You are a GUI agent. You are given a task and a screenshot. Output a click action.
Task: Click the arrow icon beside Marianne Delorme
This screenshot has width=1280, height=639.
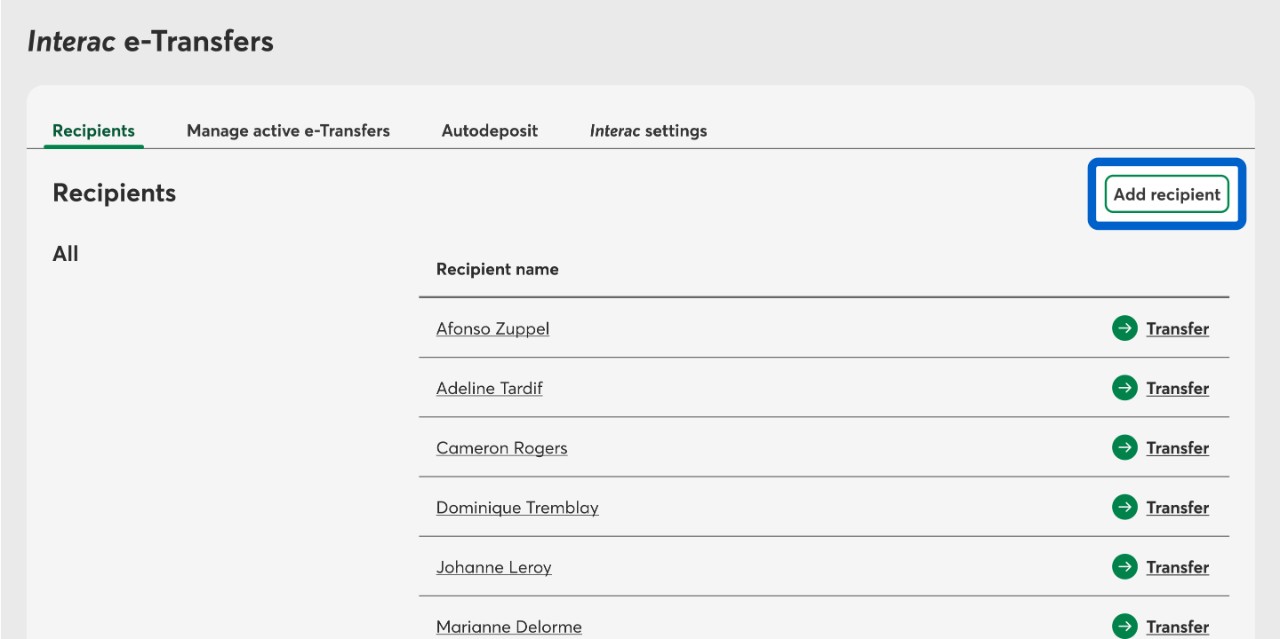pos(1124,626)
